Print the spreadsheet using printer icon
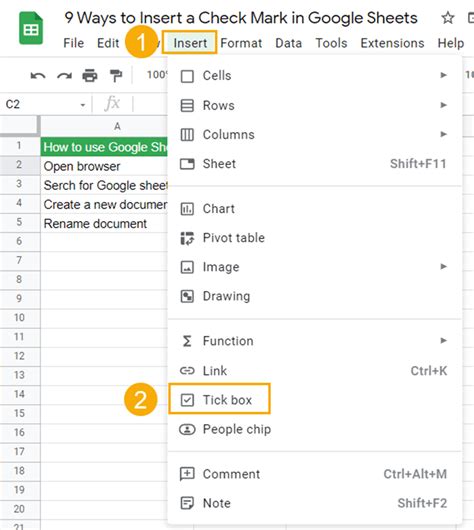Screen dimensions: 474x530 pos(90,75)
